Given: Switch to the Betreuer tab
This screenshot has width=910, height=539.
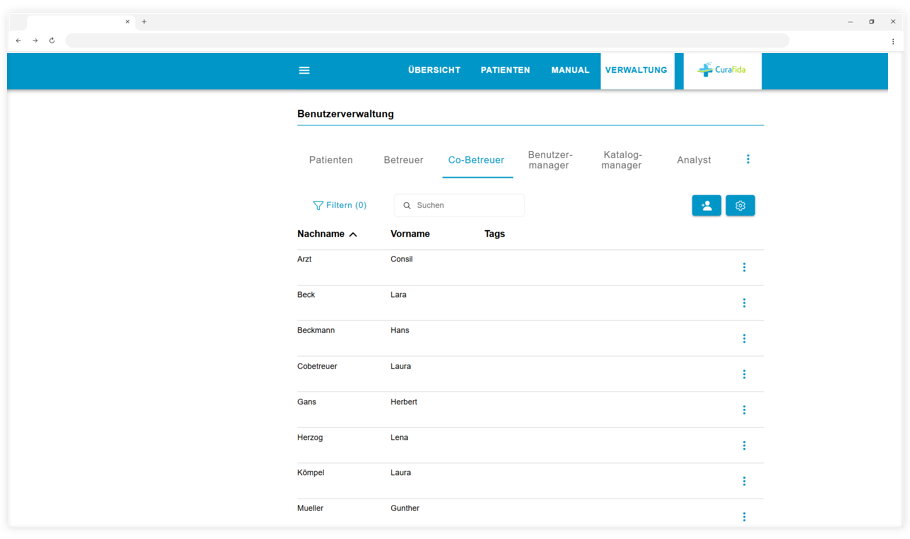Looking at the screenshot, I should [x=403, y=160].
